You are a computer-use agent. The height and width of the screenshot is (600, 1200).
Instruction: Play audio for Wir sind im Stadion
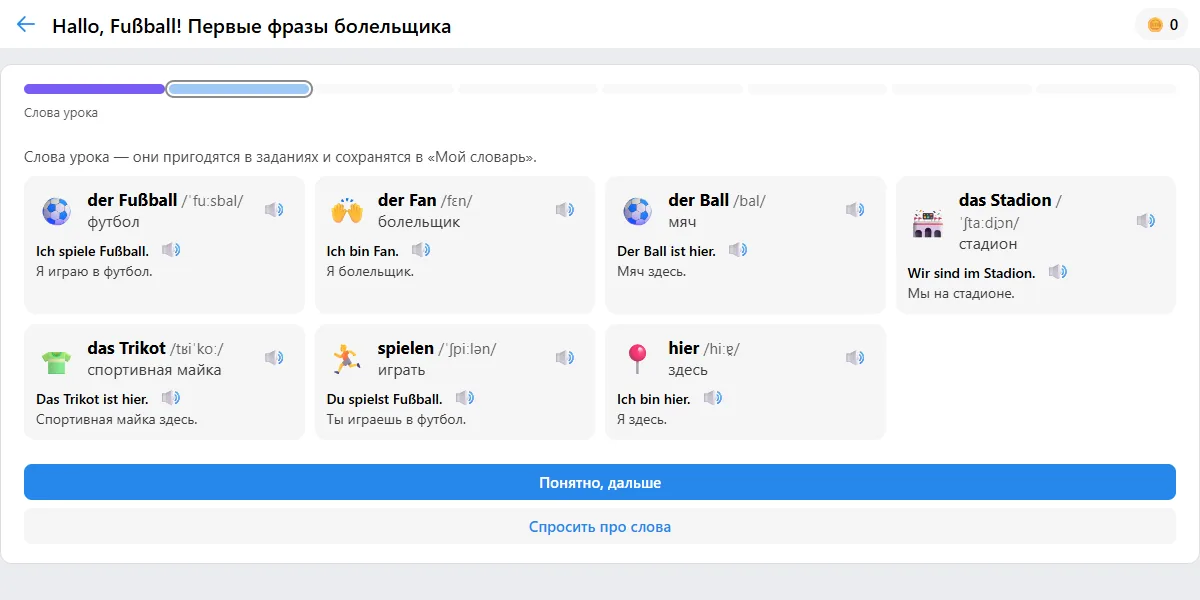(1058, 272)
